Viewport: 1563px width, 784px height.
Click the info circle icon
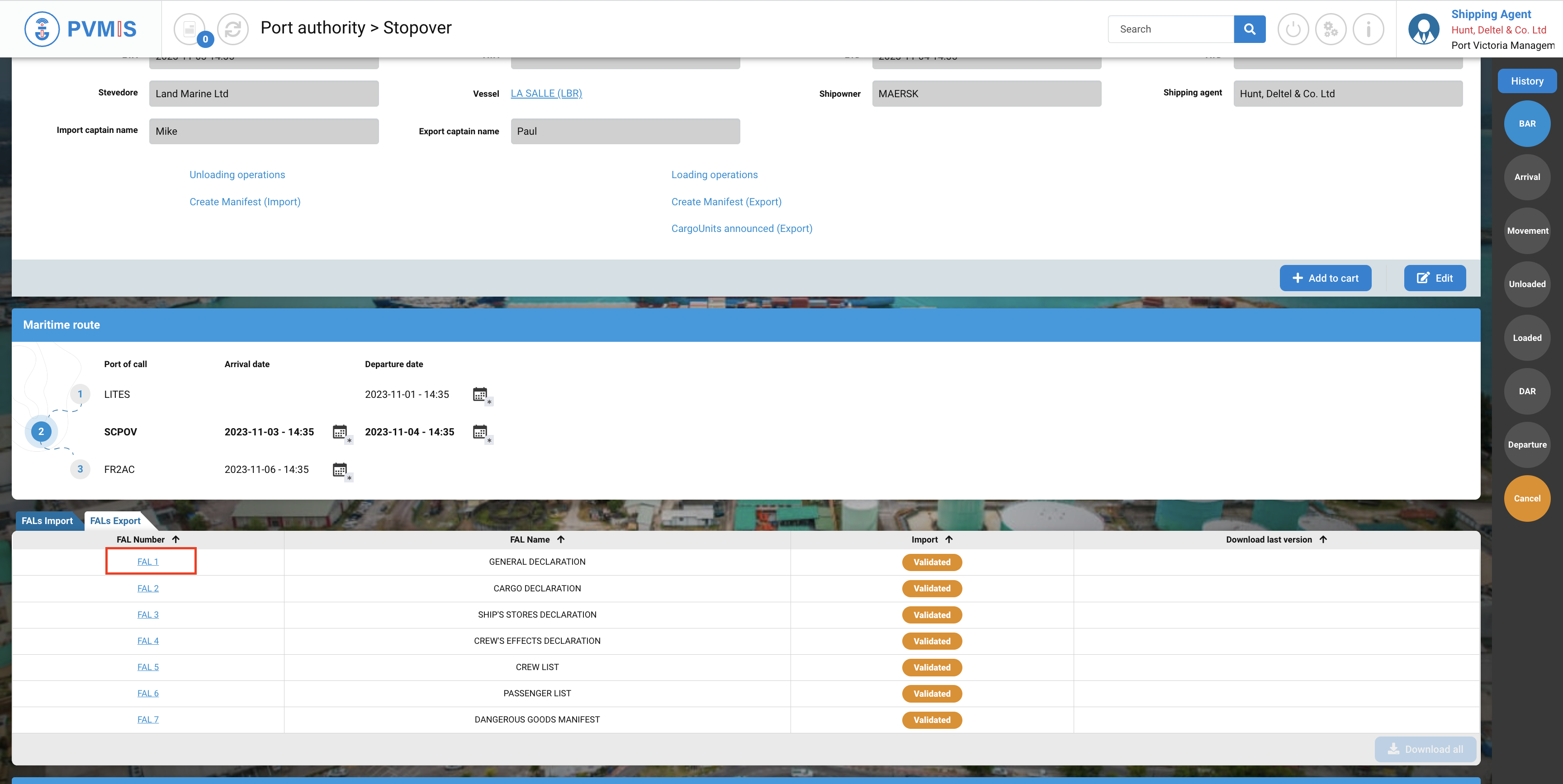(x=1368, y=28)
